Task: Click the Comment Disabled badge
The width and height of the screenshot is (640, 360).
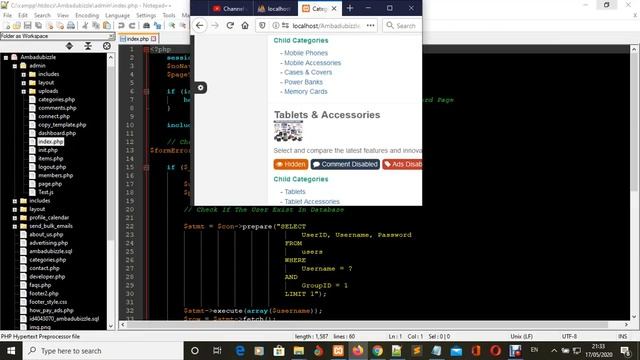Action: coord(345,164)
